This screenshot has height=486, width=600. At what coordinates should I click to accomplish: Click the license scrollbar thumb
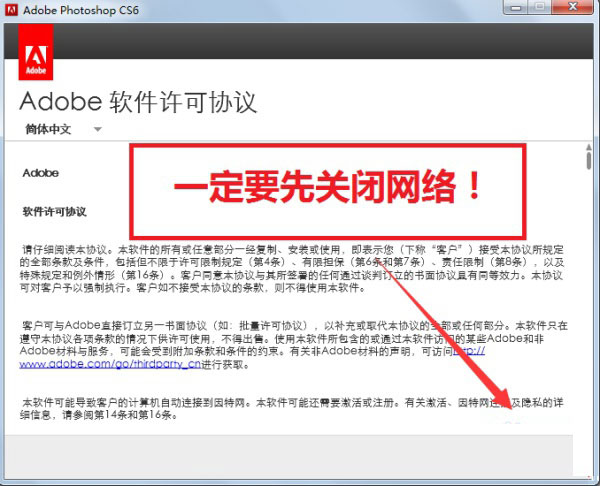[587, 160]
